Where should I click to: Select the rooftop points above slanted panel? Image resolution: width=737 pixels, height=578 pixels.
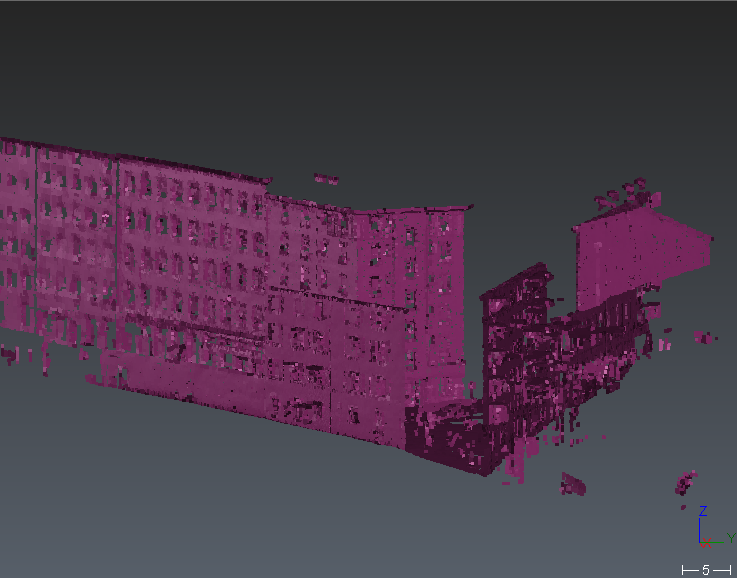(625, 194)
